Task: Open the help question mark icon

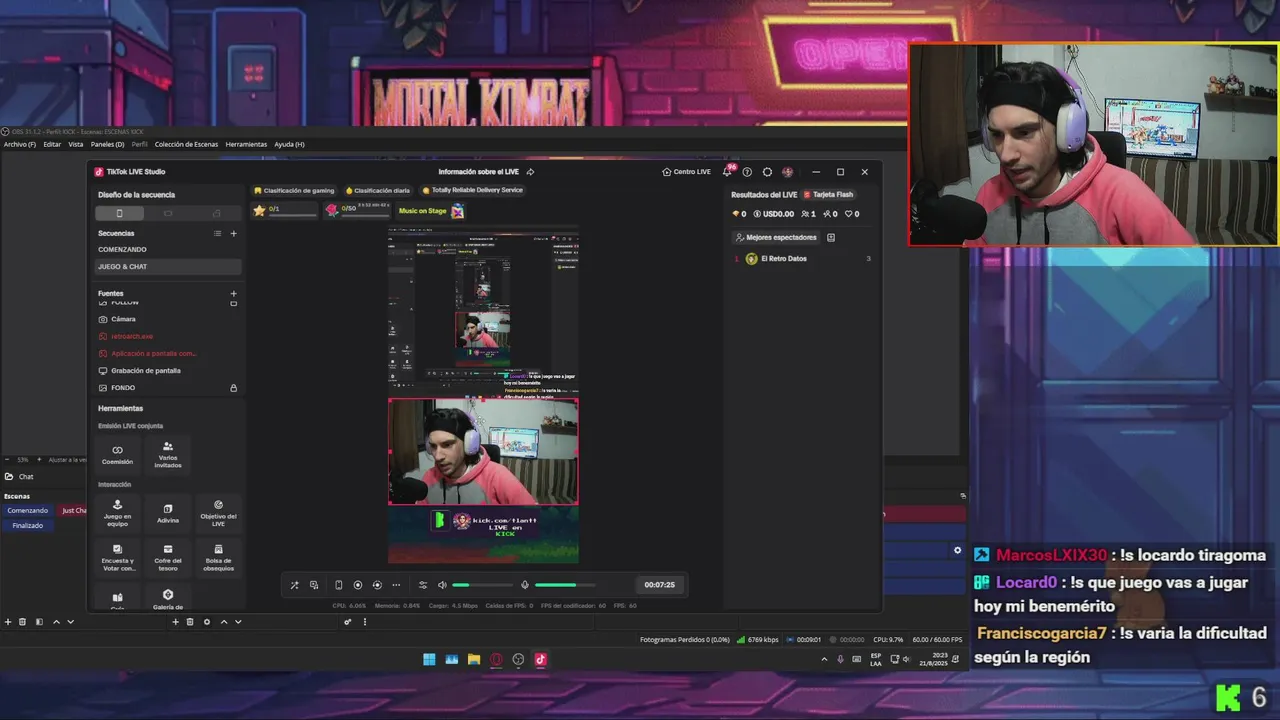Action: (x=747, y=172)
